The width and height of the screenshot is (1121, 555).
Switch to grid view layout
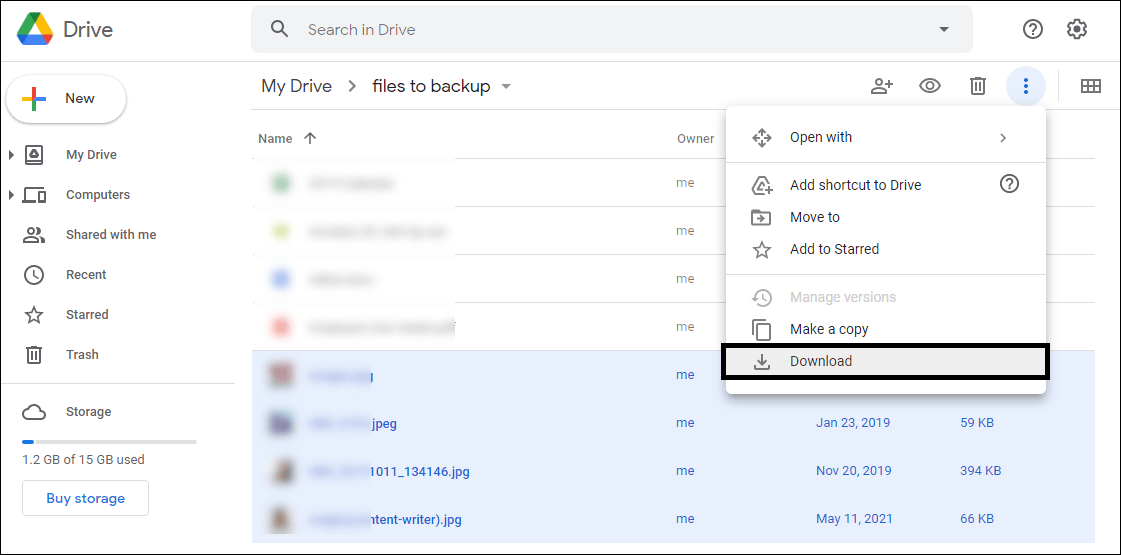(x=1091, y=86)
